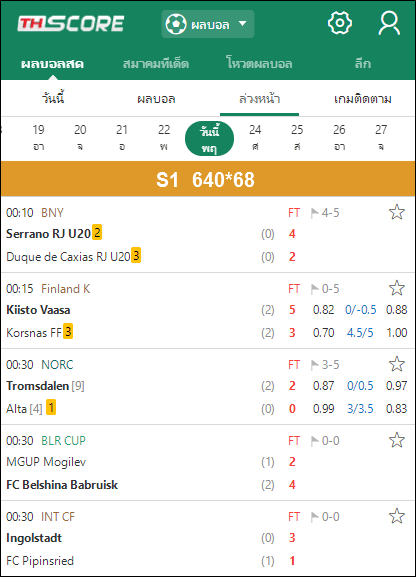The height and width of the screenshot is (577, 416).
Task: Open the BLR CUP league link
Action: pos(63,440)
